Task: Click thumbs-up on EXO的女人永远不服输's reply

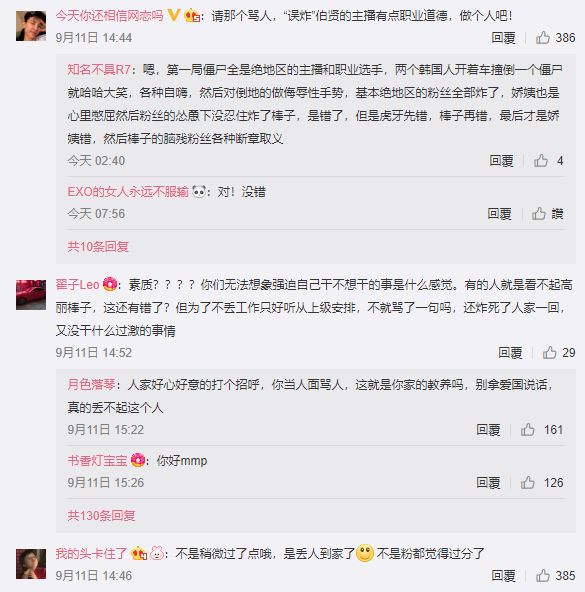Action: pyautogui.click(x=539, y=214)
